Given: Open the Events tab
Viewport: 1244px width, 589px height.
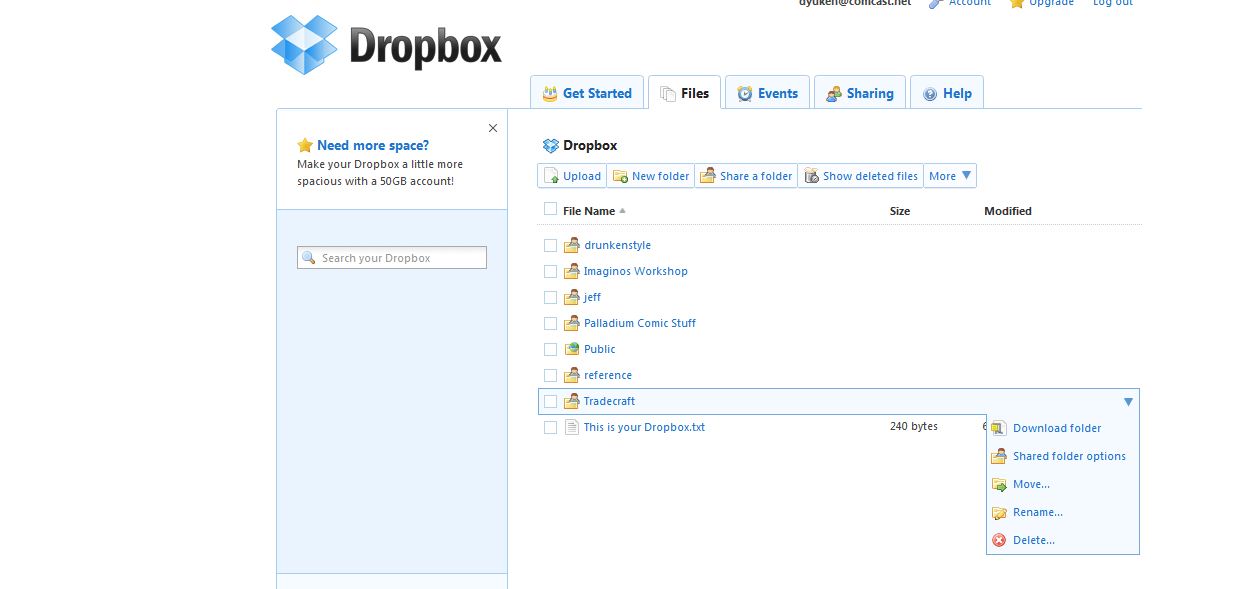Looking at the screenshot, I should coord(767,93).
